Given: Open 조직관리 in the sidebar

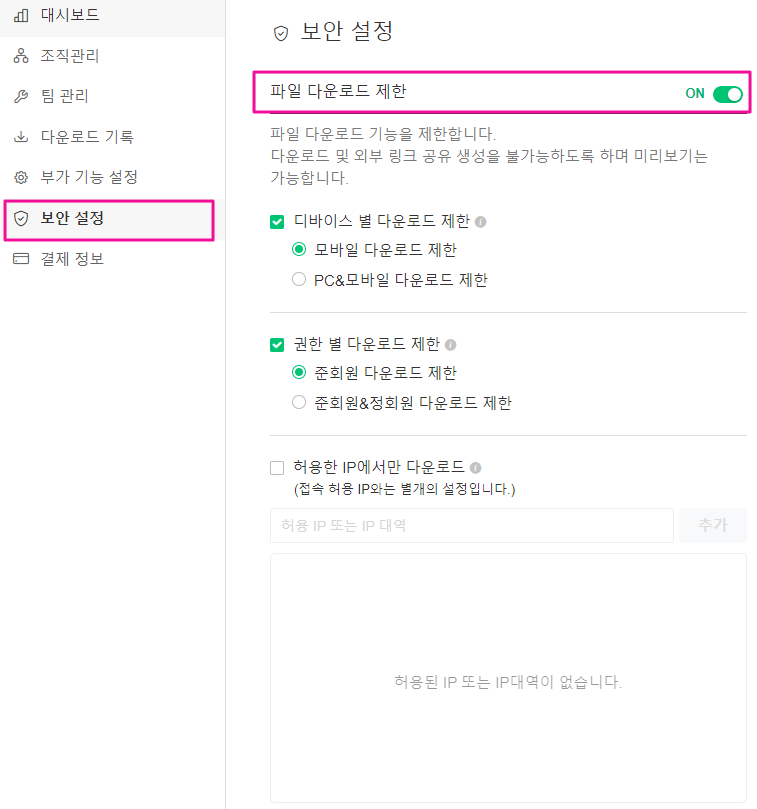Looking at the screenshot, I should click(70, 56).
